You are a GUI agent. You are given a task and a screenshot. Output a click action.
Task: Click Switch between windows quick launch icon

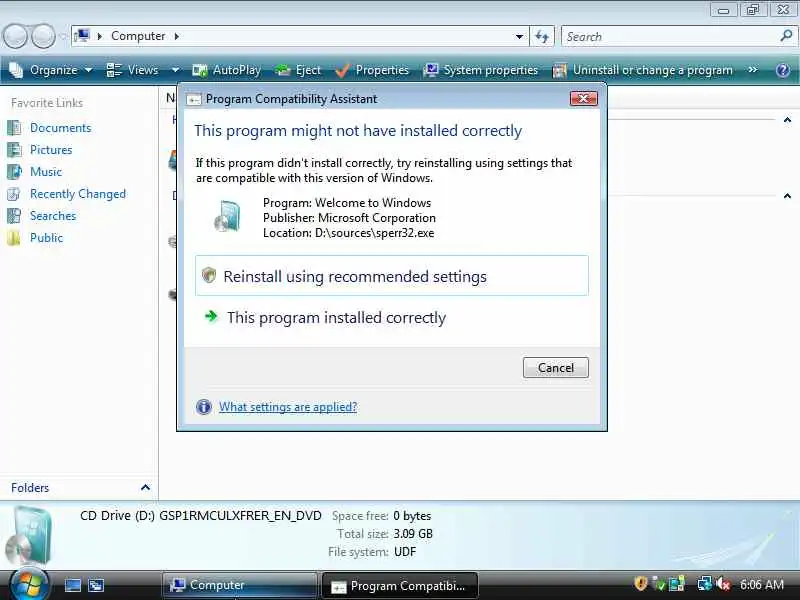tap(96, 585)
